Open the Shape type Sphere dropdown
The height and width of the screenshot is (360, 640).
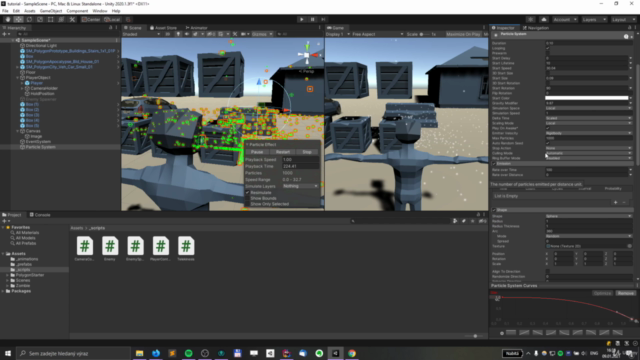point(589,216)
